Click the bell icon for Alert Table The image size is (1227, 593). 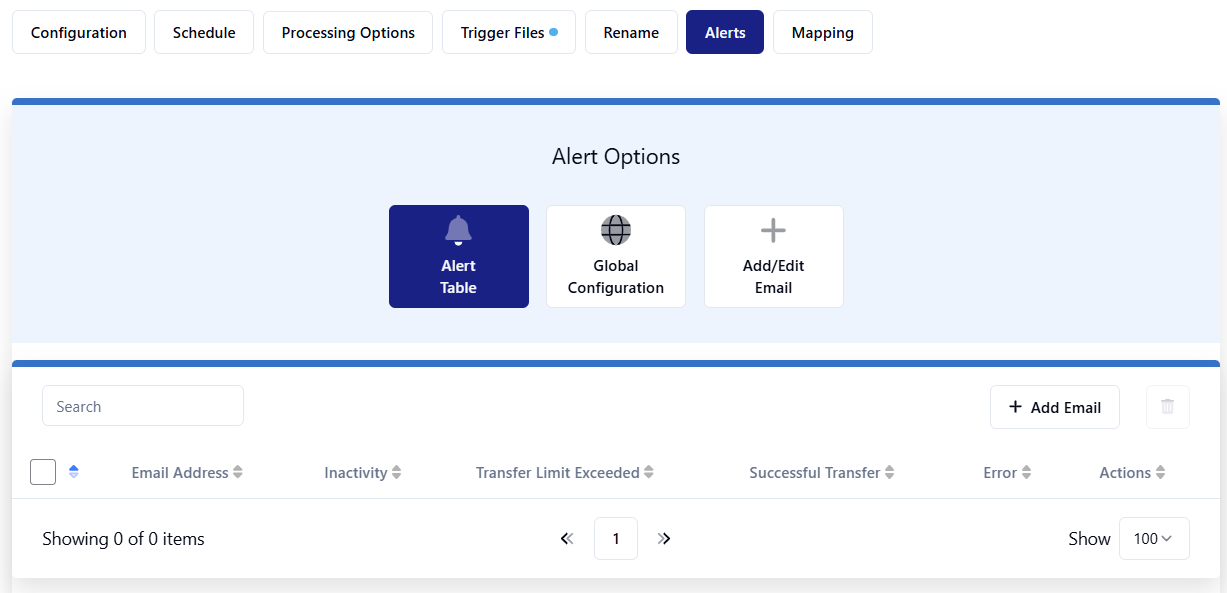(458, 231)
